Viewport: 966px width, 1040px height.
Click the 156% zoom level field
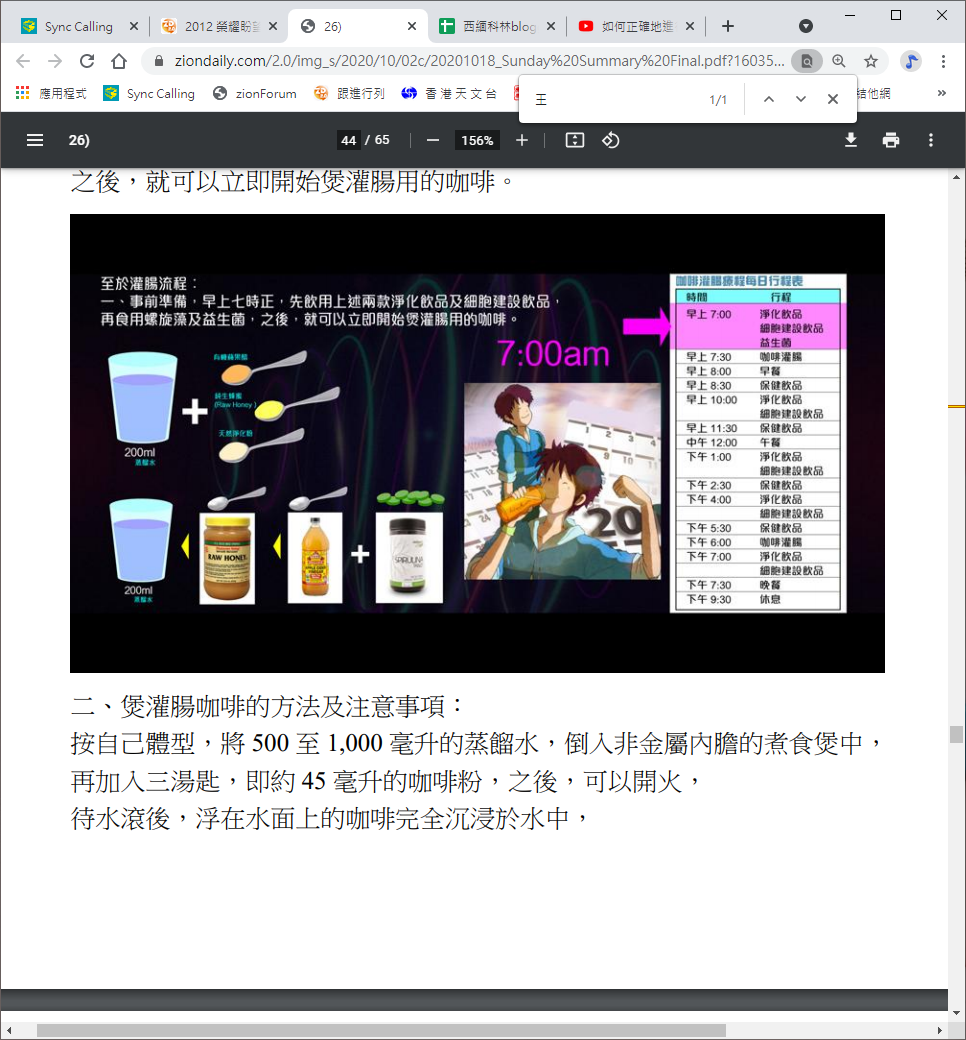click(x=477, y=141)
